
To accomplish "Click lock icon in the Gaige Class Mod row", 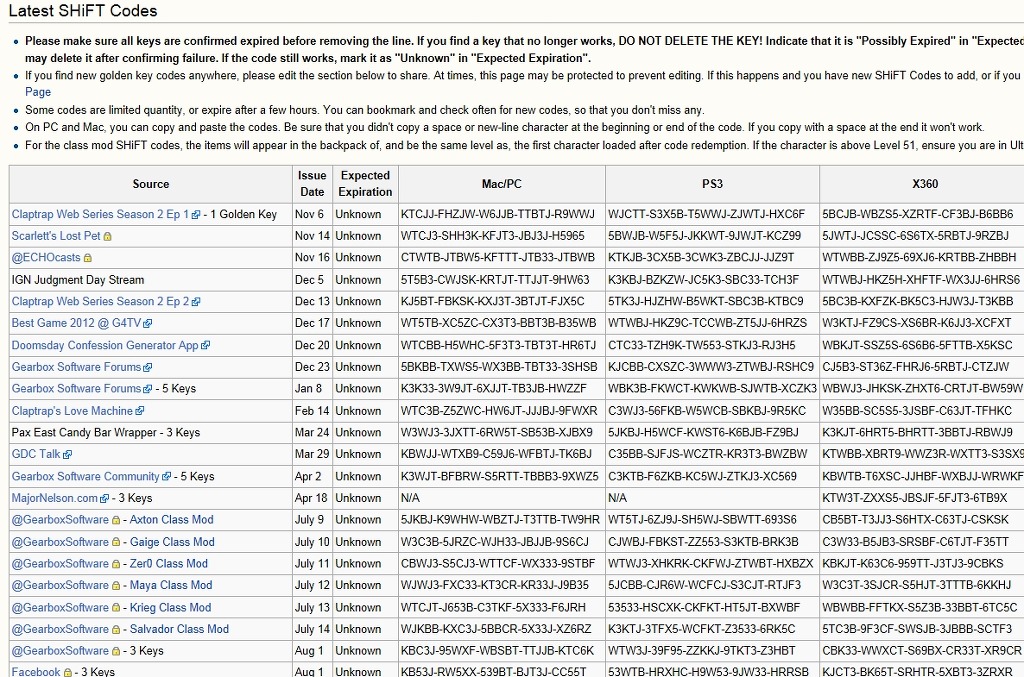I will [x=116, y=543].
